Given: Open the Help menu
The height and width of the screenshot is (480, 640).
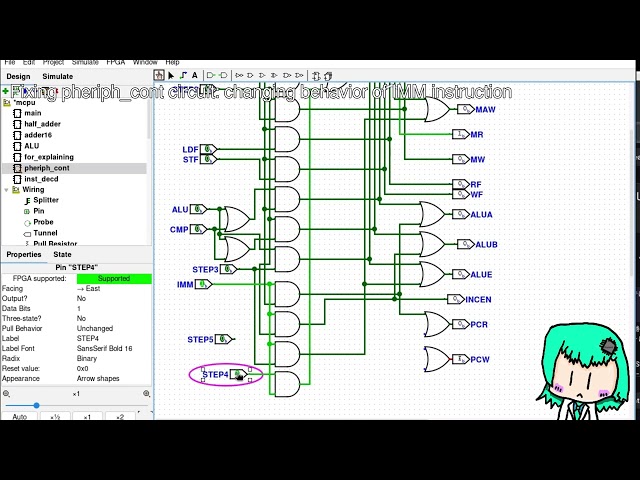Looking at the screenshot, I should tap(172, 62).
